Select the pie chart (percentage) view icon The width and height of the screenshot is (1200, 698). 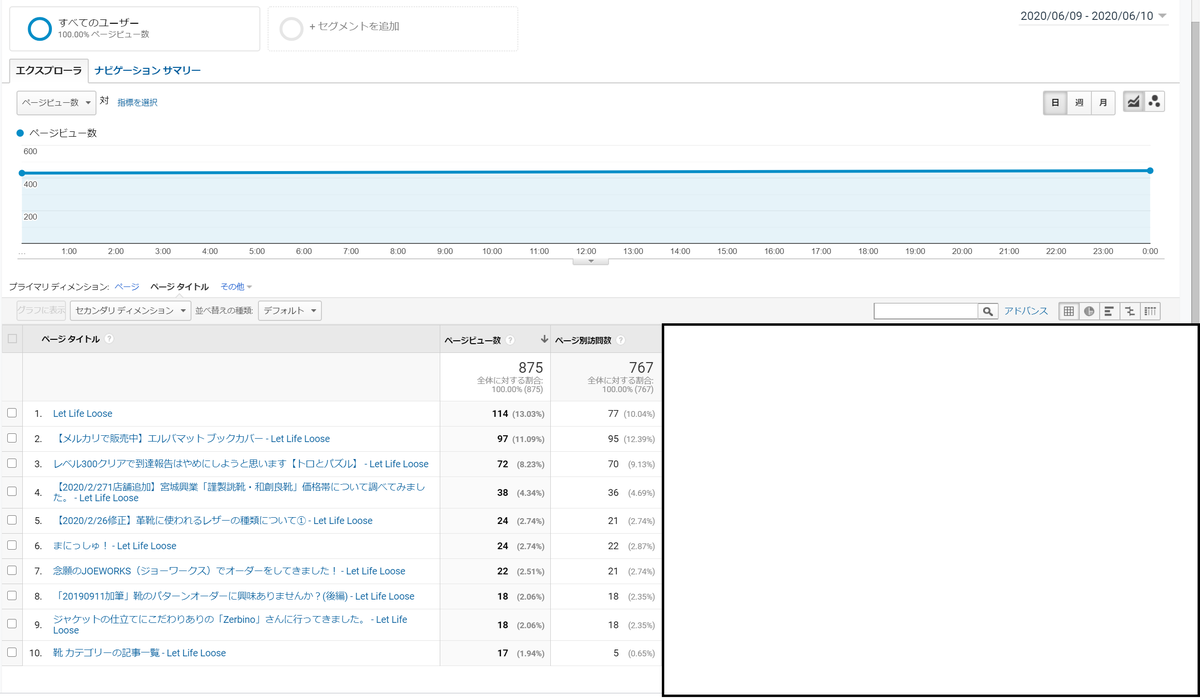[x=1089, y=311]
